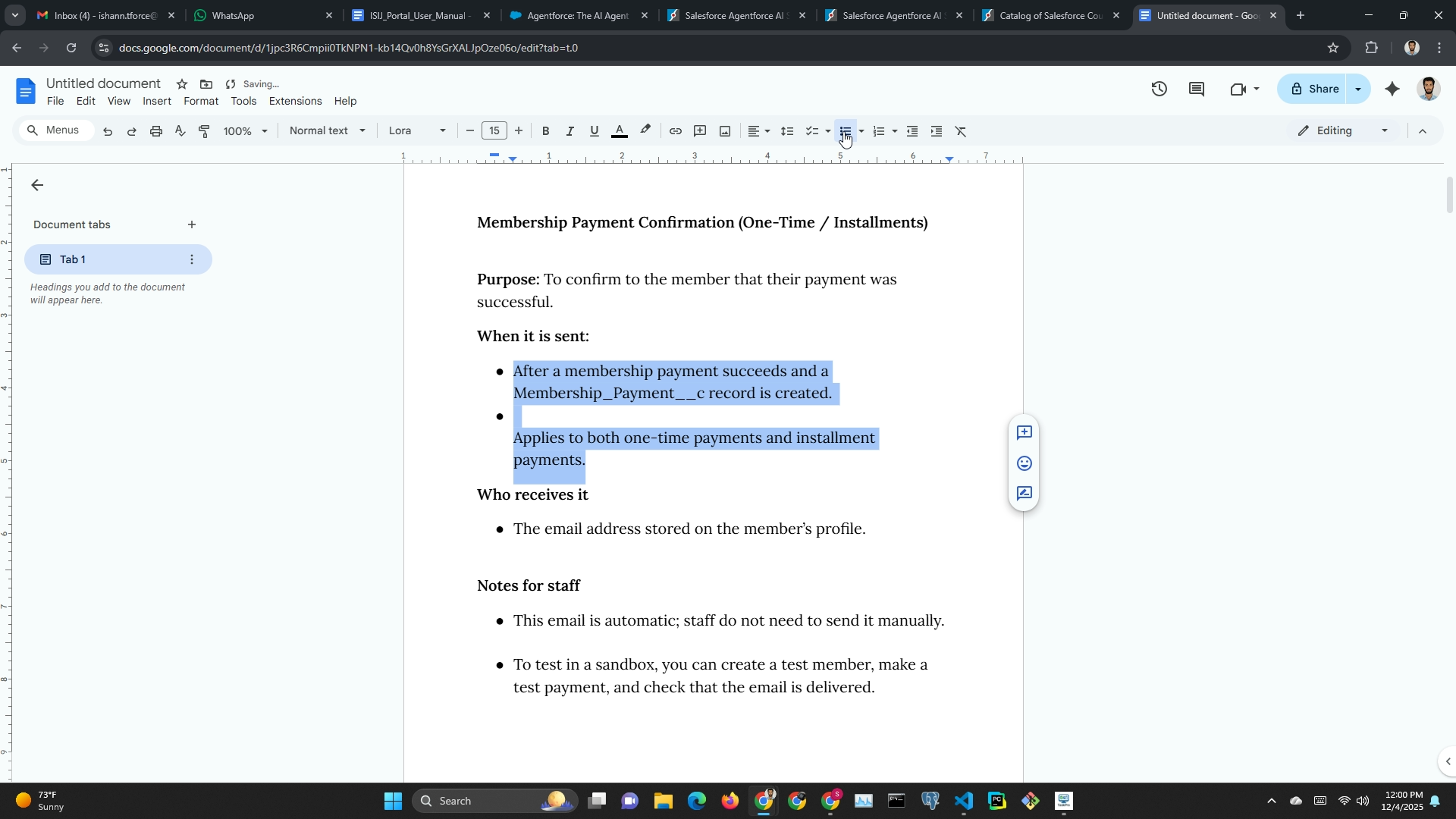Viewport: 1456px width, 819px height.
Task: Click the Suggest edits margin icon
Action: (1024, 494)
